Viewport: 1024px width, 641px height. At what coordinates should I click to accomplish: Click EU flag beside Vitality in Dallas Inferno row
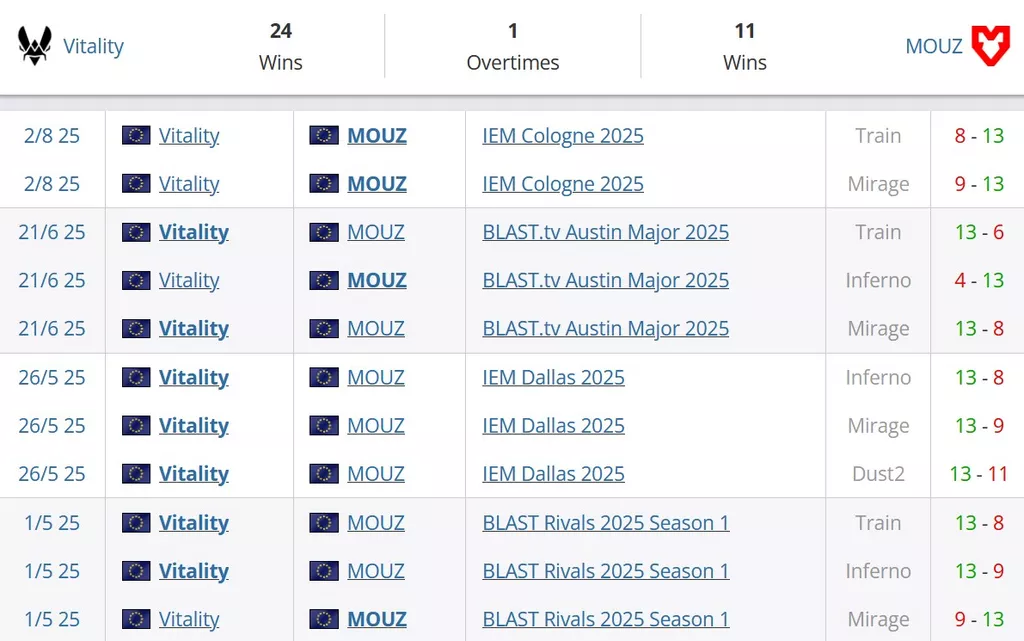[136, 377]
